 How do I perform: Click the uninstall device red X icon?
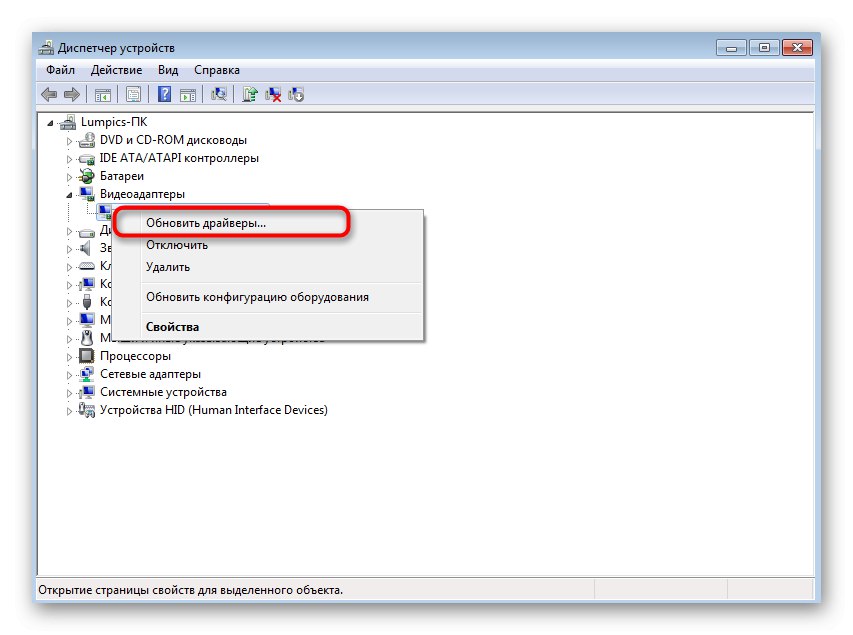pos(273,95)
